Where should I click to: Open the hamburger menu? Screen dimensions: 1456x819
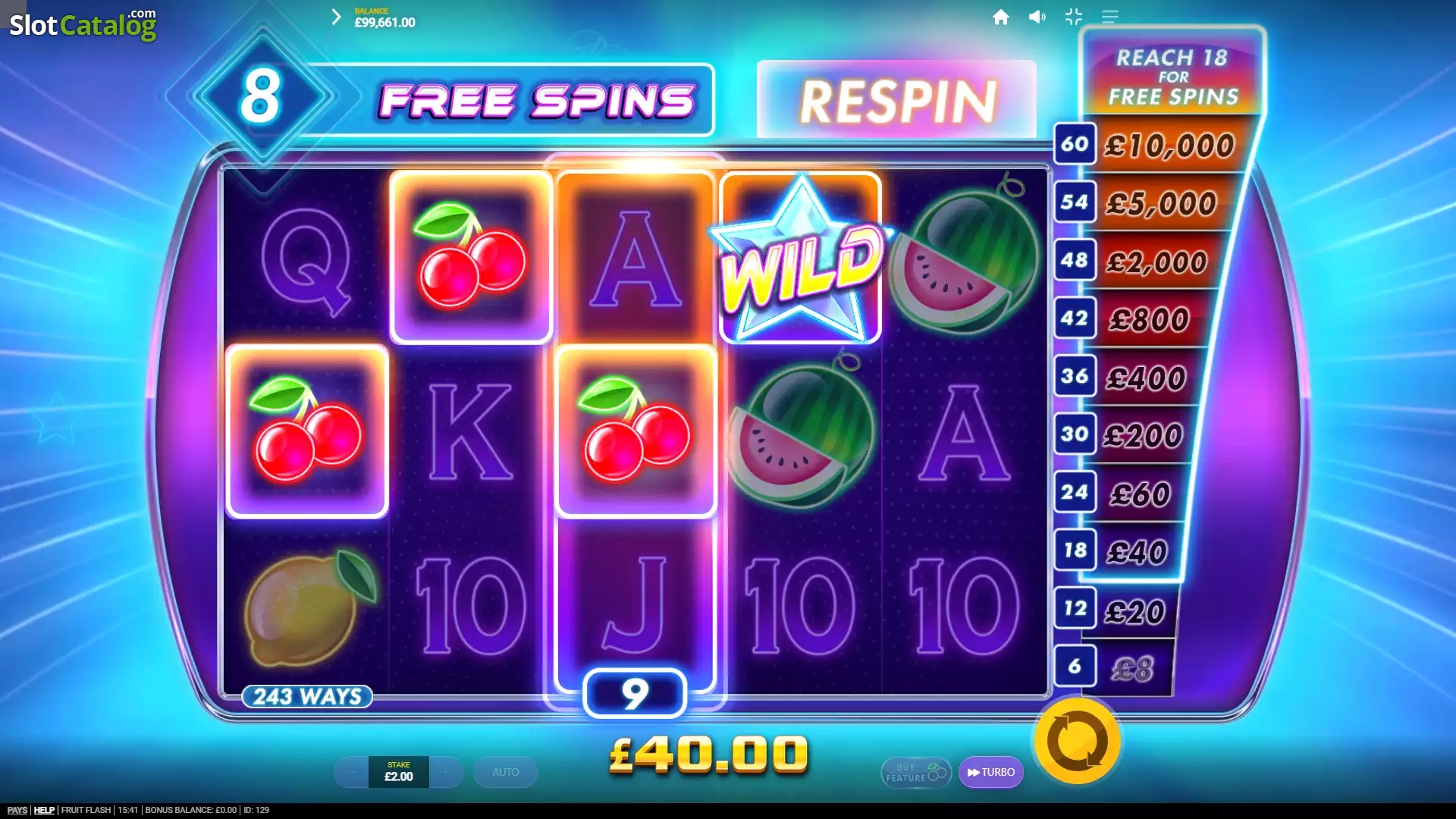1109,17
